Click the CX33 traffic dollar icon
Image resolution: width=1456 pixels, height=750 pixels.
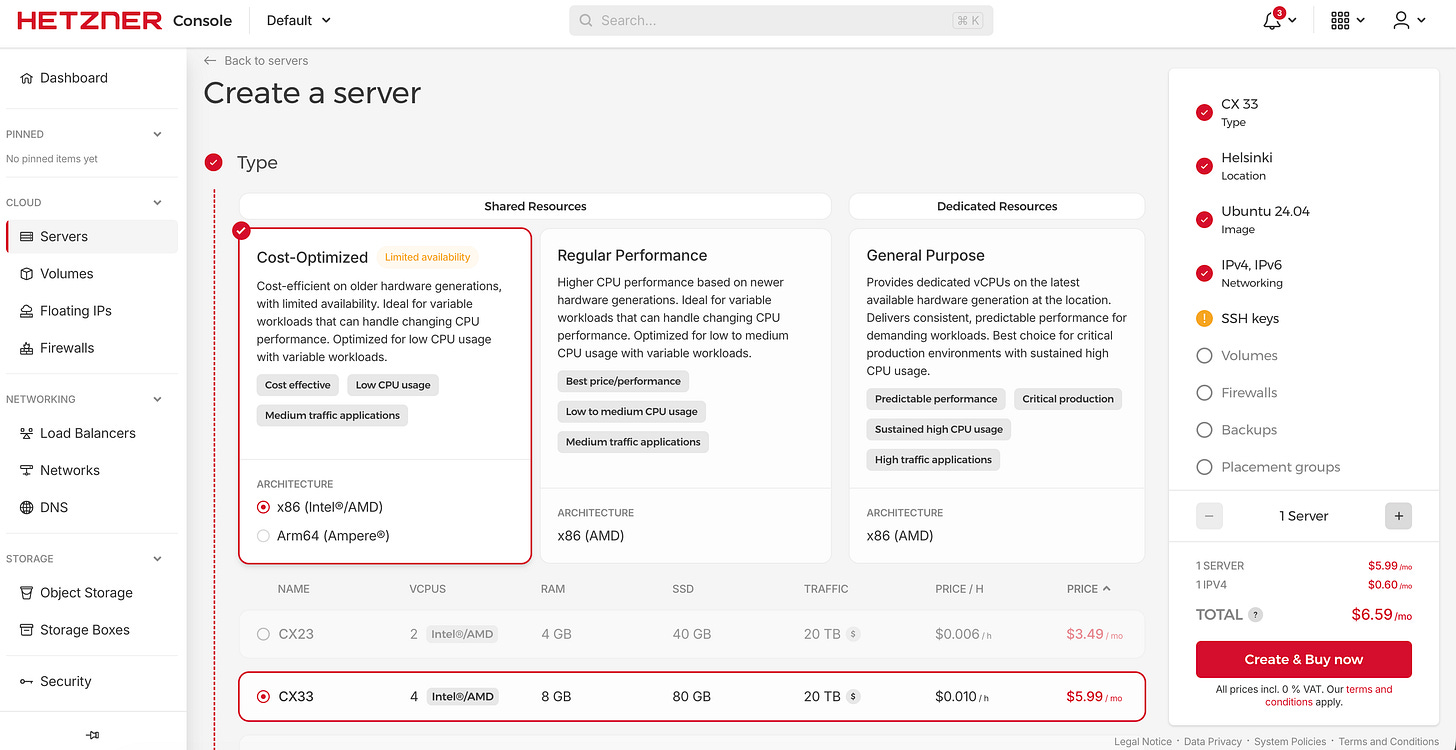tap(853, 696)
